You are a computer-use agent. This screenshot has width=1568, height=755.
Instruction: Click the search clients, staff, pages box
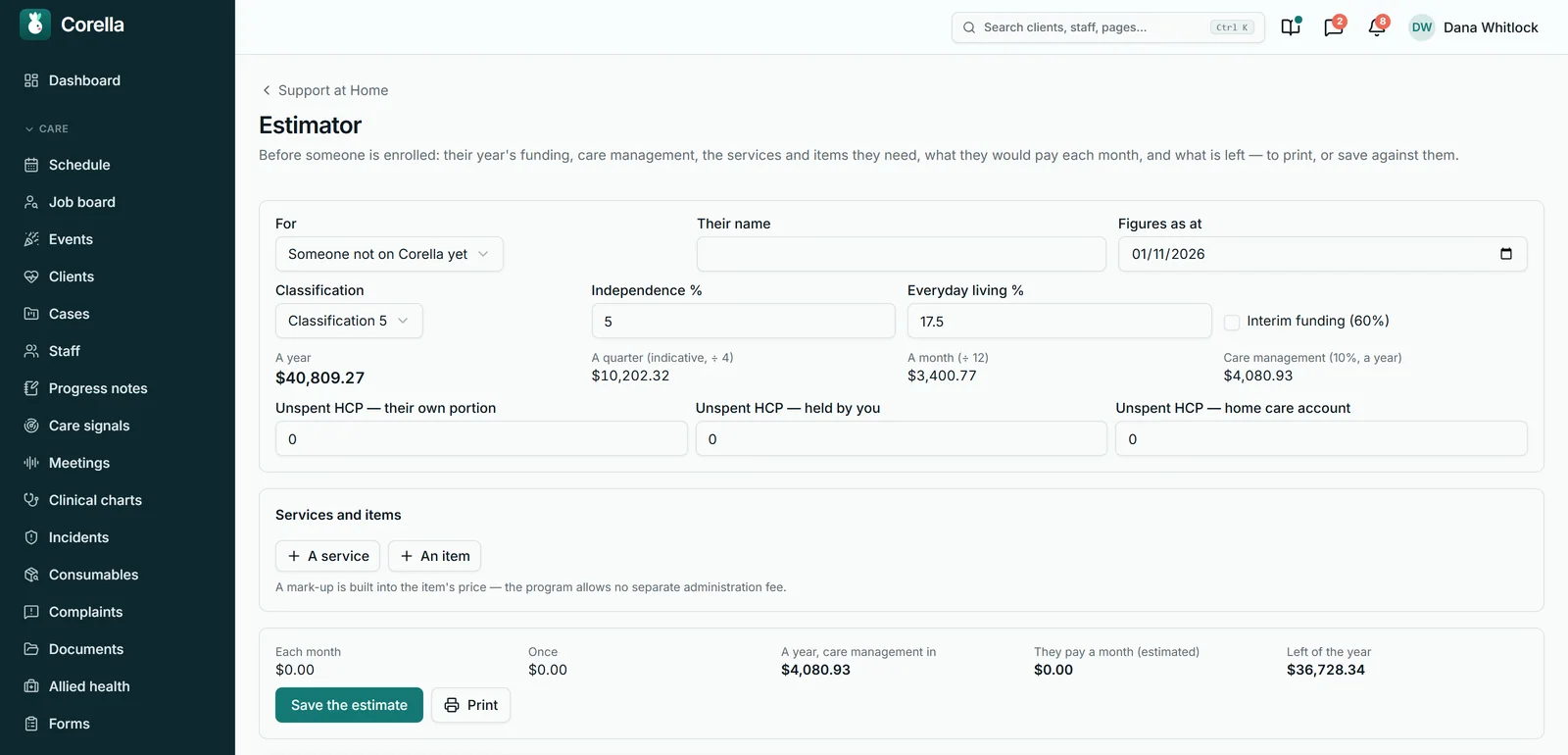tap(1107, 27)
